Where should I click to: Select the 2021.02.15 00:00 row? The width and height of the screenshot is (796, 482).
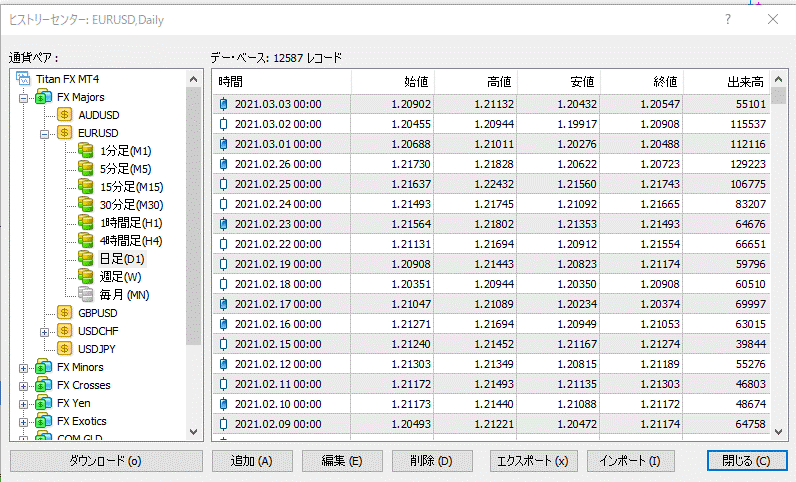(x=491, y=344)
